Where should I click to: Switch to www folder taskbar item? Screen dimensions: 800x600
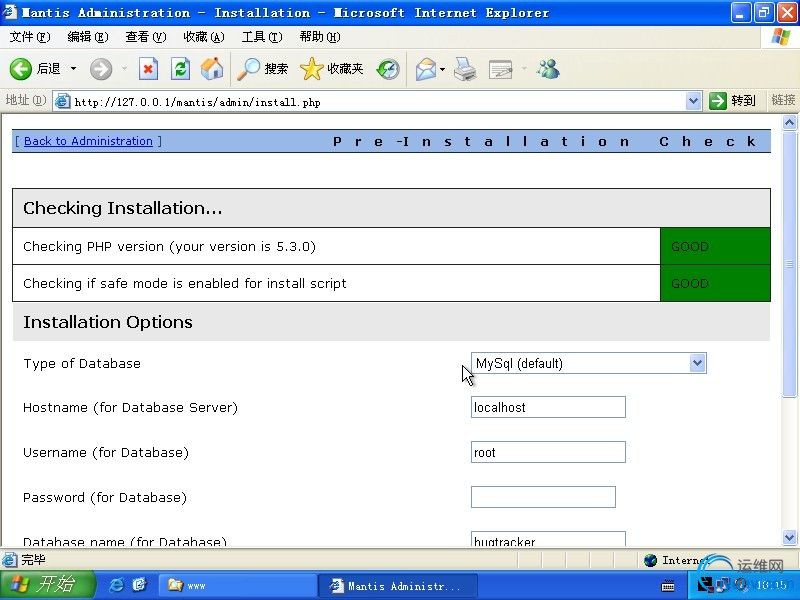click(x=238, y=585)
